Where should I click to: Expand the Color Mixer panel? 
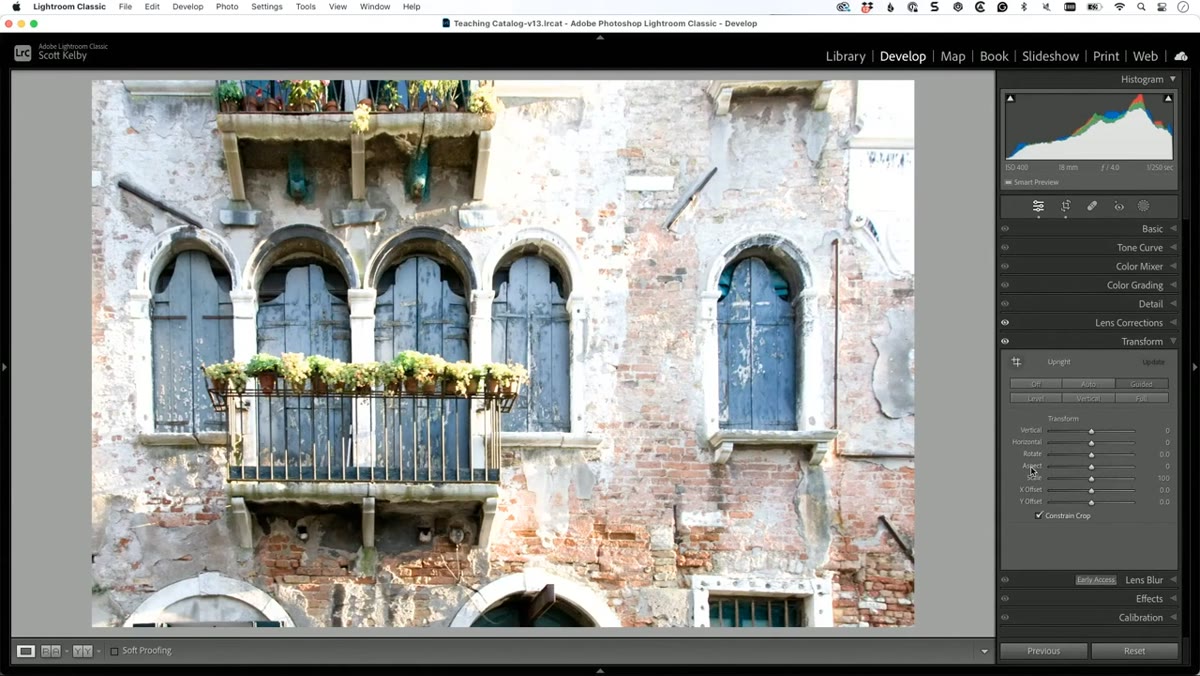point(1173,266)
